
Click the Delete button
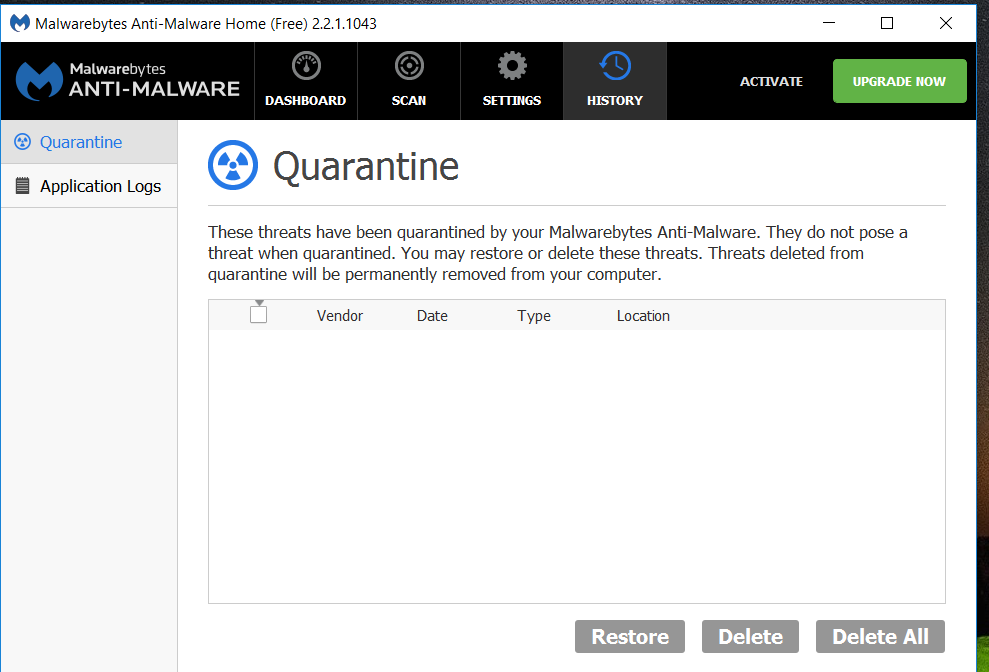pyautogui.click(x=750, y=636)
